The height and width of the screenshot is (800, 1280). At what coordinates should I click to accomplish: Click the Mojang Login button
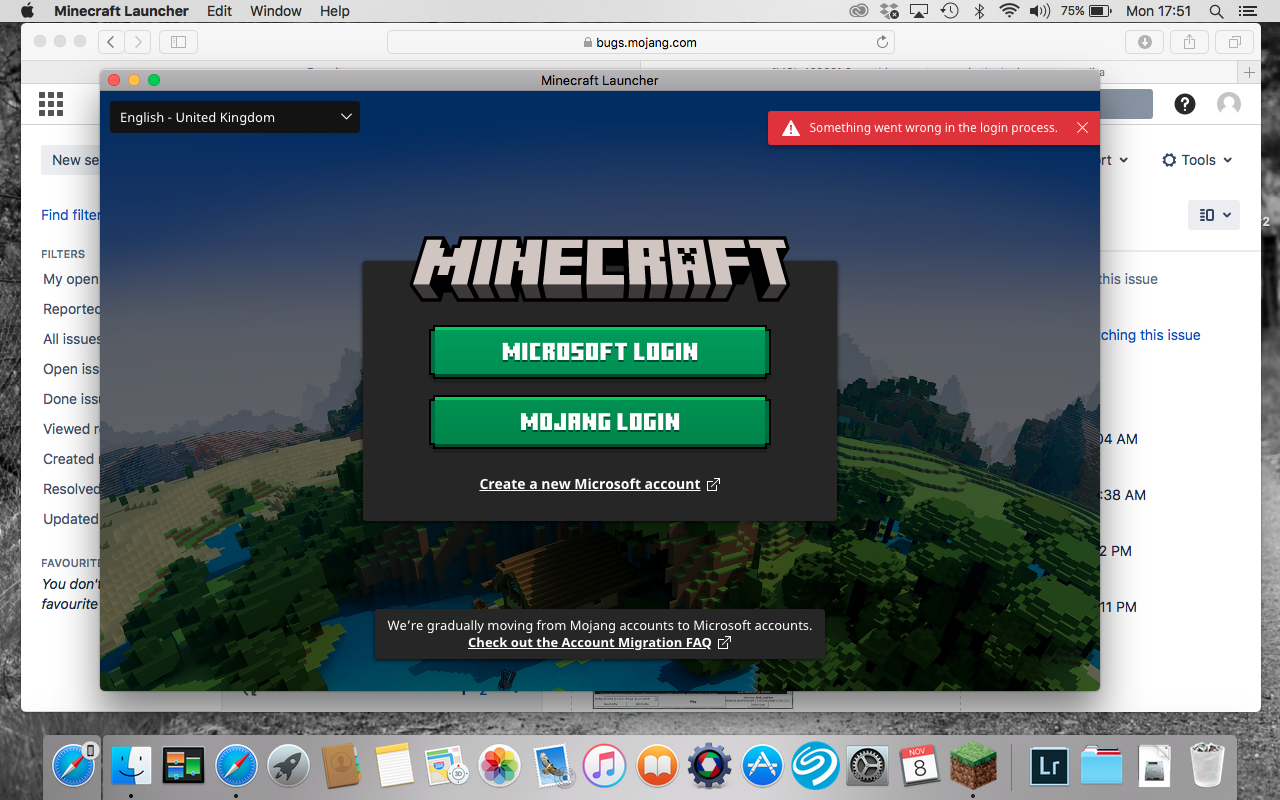click(x=600, y=422)
